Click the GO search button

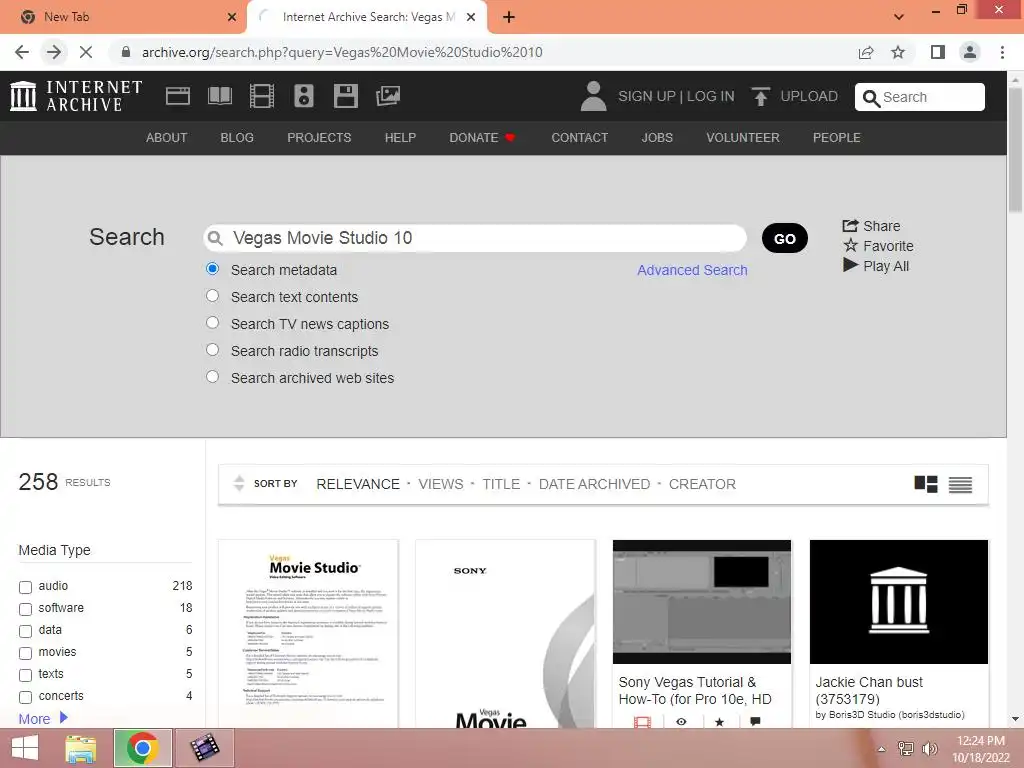[784, 238]
